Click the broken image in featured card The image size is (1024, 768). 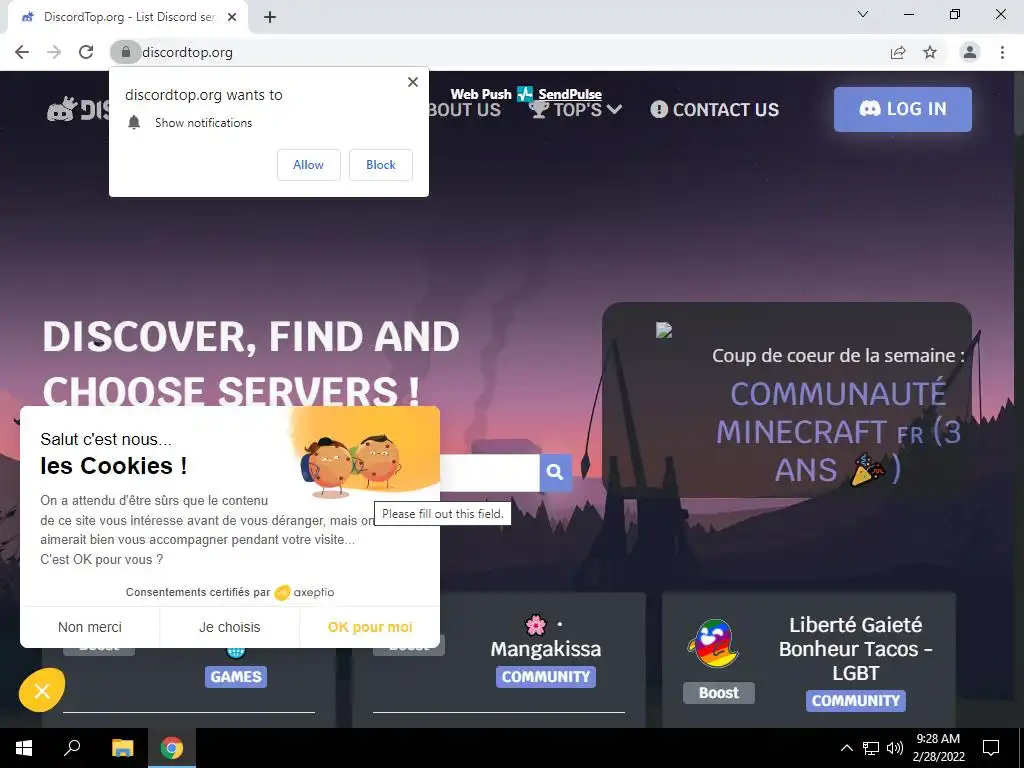pyautogui.click(x=664, y=330)
